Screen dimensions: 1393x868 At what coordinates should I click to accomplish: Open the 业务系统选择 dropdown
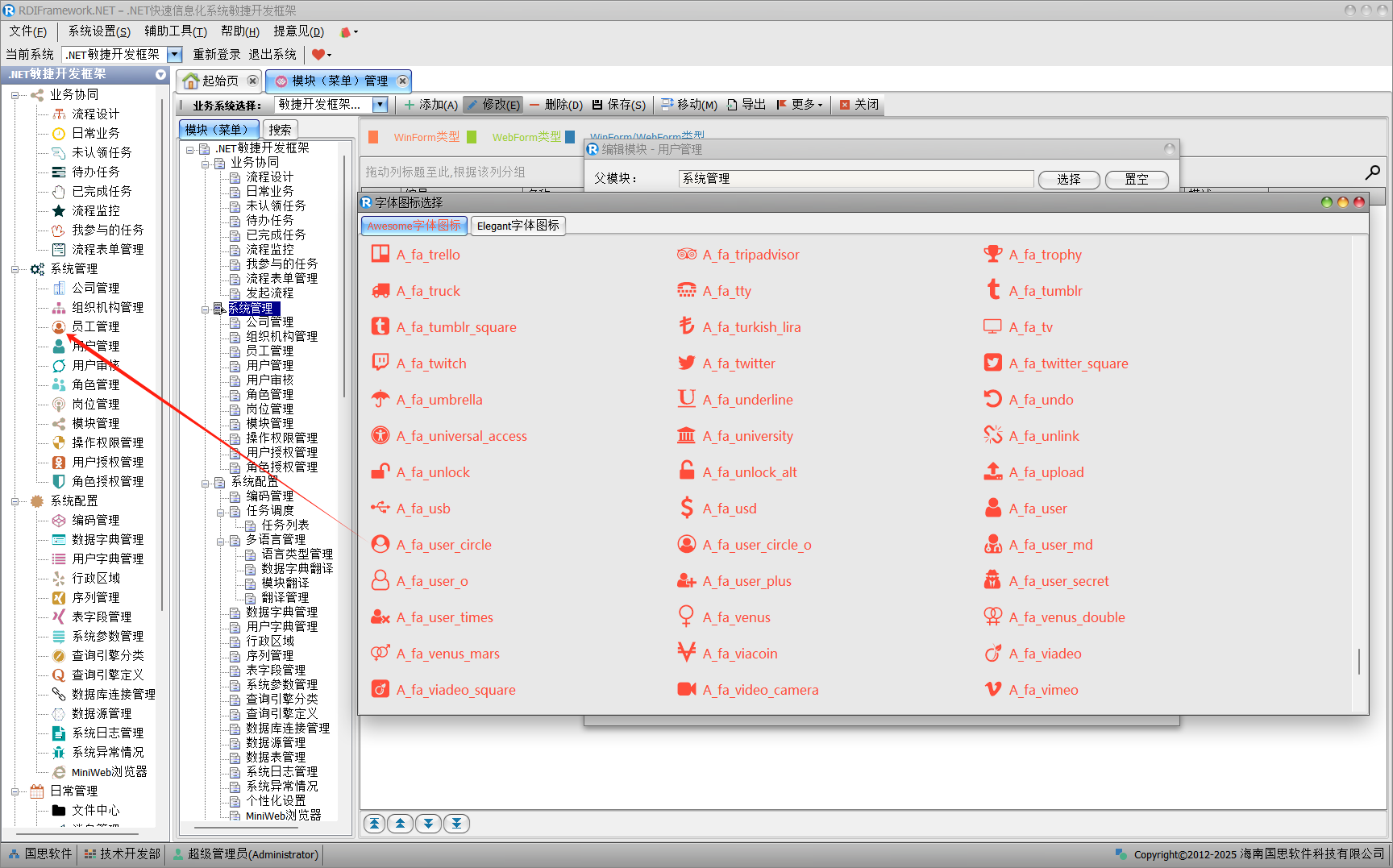pos(379,104)
